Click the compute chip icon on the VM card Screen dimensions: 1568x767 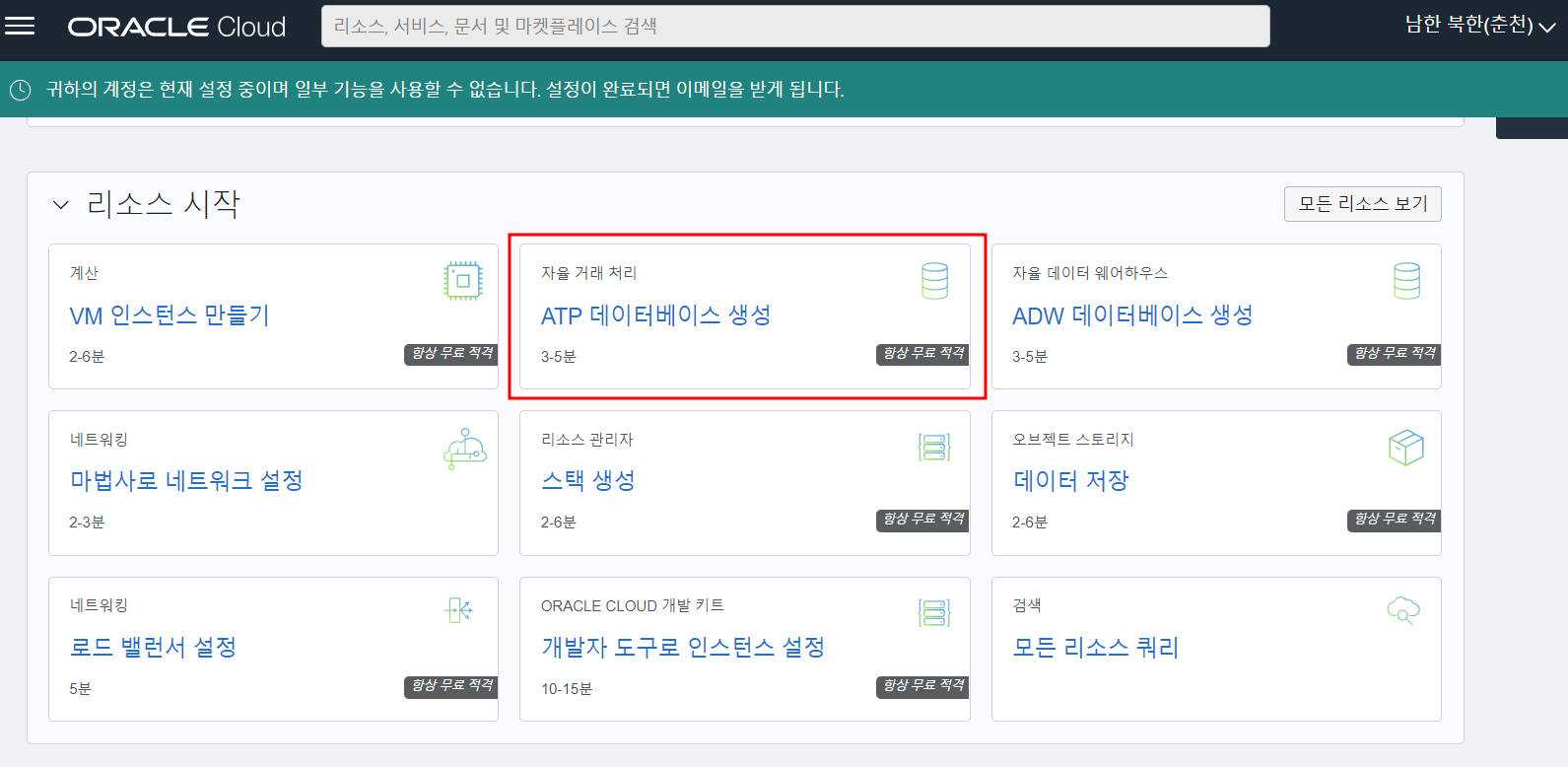tap(463, 281)
